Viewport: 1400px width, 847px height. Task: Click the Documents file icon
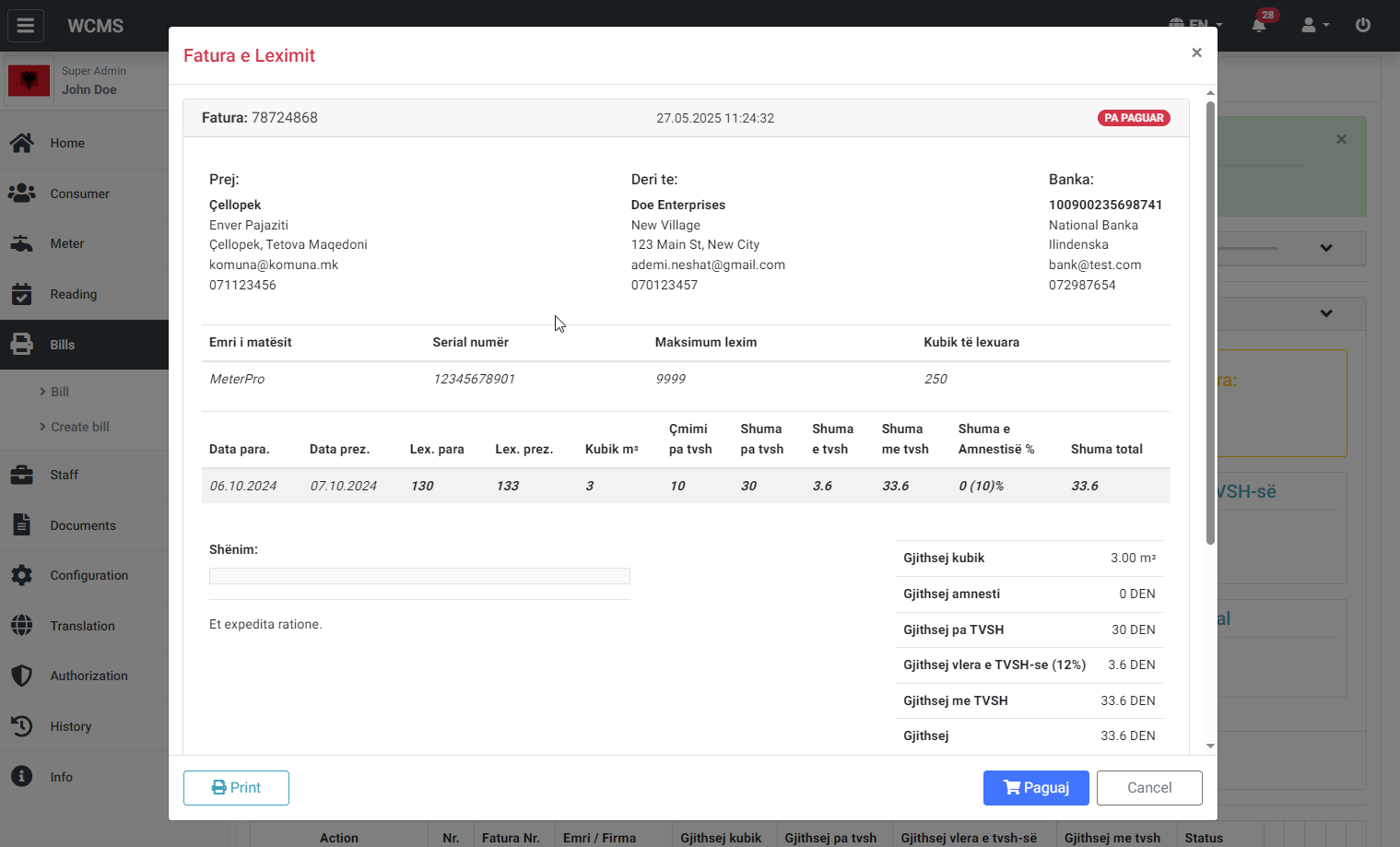point(22,525)
